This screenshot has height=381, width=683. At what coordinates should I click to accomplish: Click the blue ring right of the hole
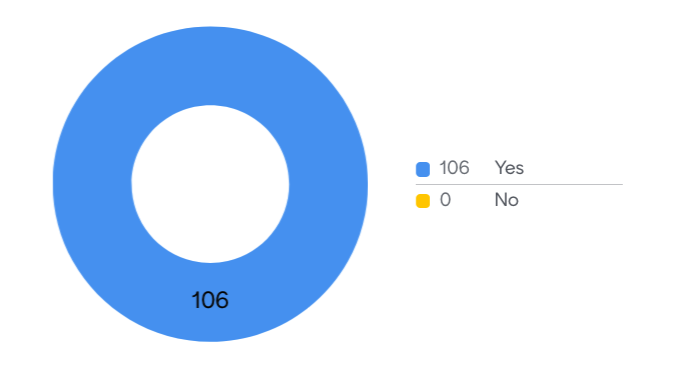click(328, 184)
